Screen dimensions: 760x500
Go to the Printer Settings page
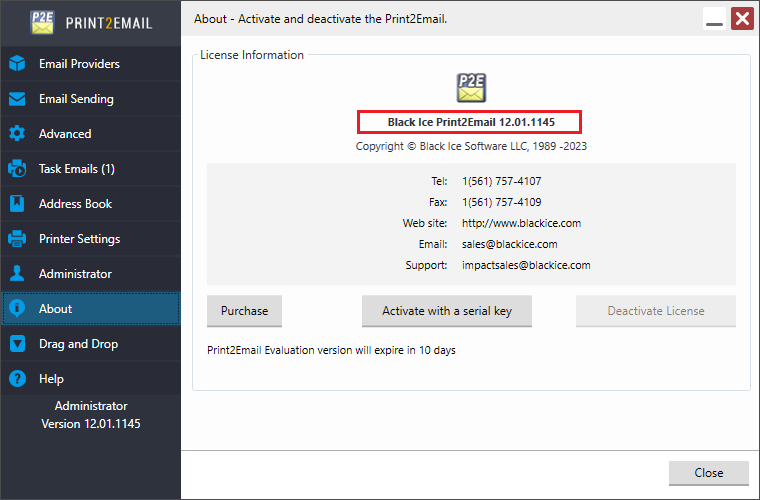[x=79, y=239]
